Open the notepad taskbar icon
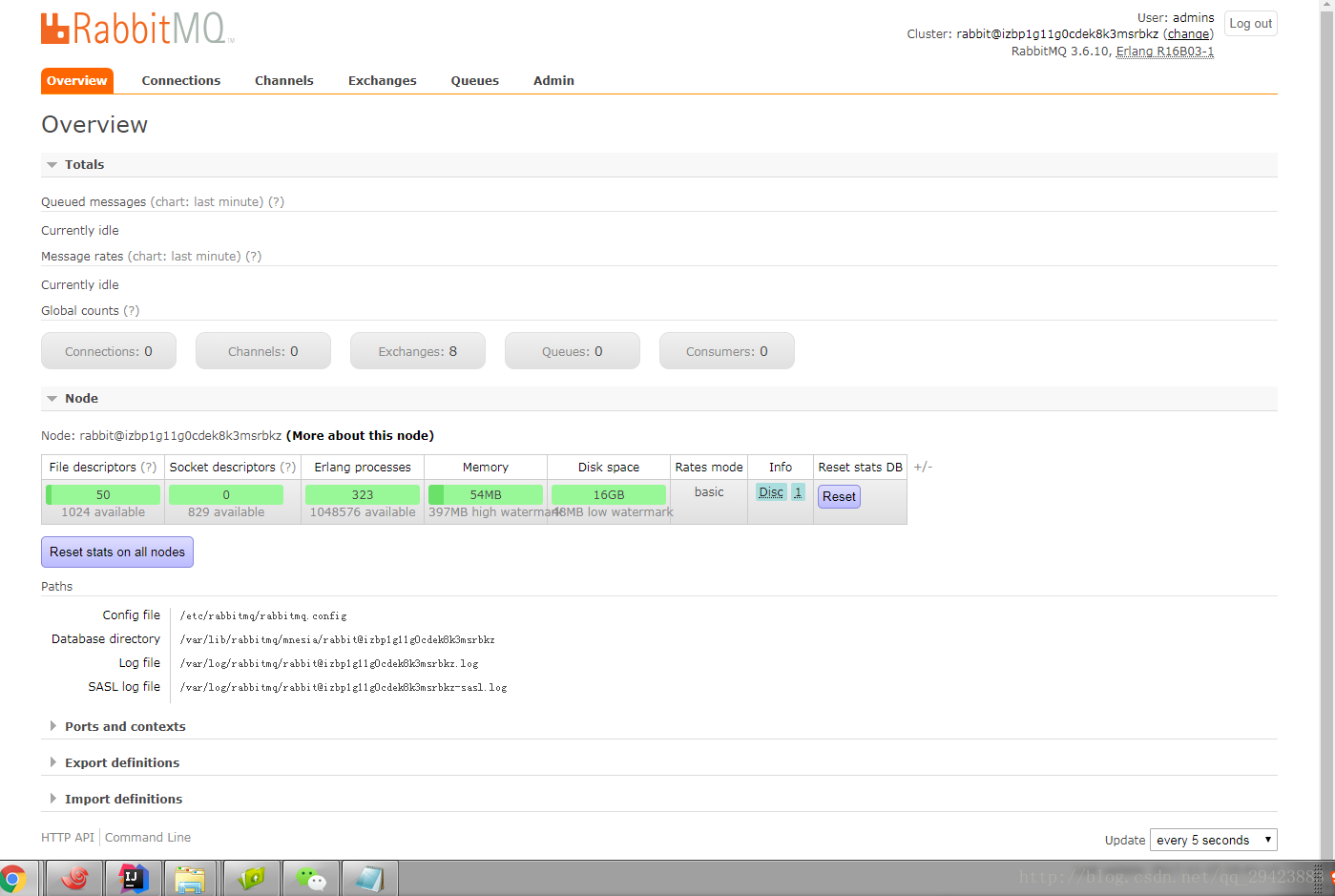Screen dimensions: 1335x896 pos(369,878)
